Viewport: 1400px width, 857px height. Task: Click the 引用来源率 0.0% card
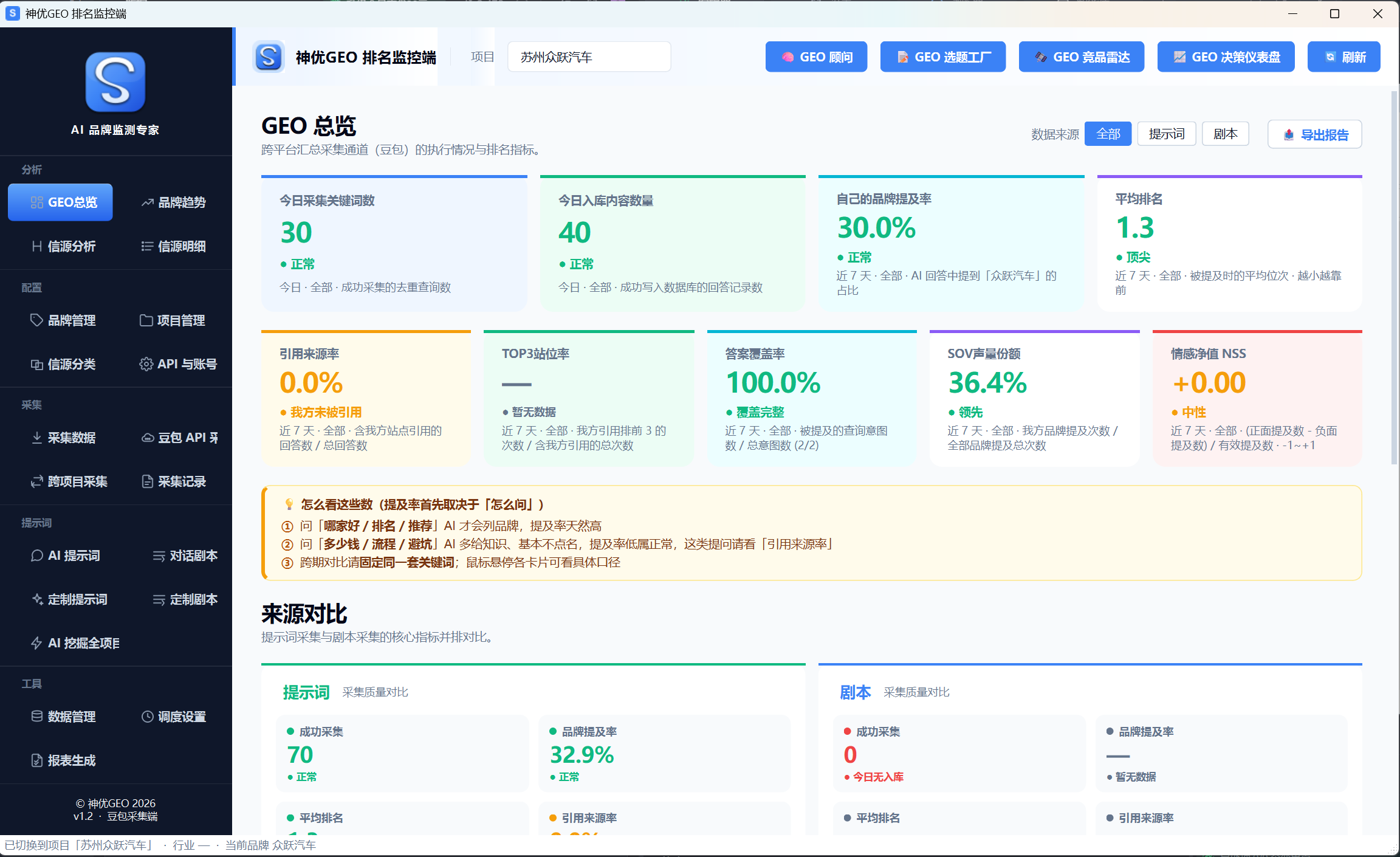click(x=366, y=399)
